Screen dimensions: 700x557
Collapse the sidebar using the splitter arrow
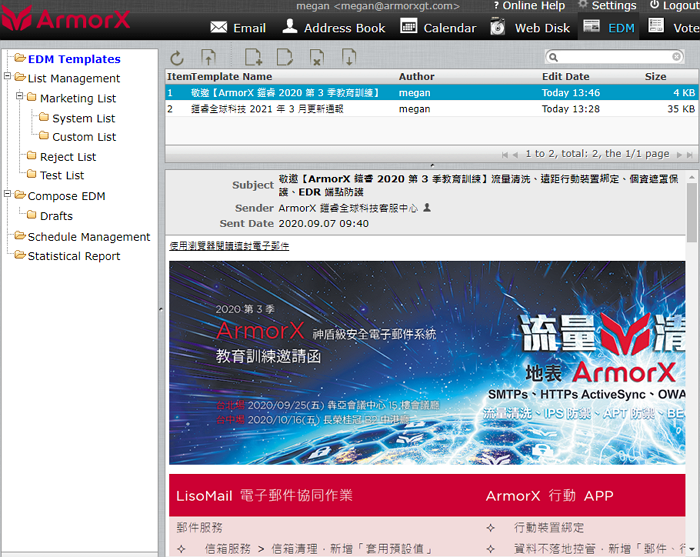(x=161, y=309)
